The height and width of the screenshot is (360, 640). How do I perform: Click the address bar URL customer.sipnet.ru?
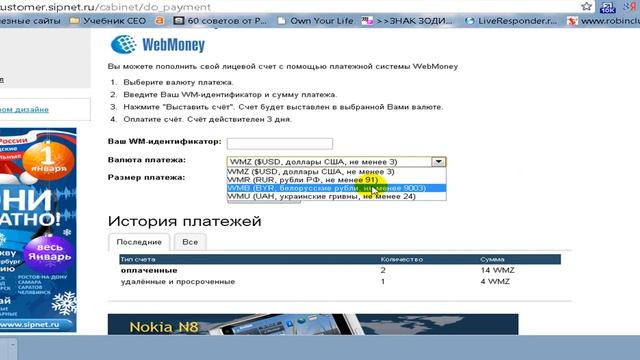(x=105, y=7)
